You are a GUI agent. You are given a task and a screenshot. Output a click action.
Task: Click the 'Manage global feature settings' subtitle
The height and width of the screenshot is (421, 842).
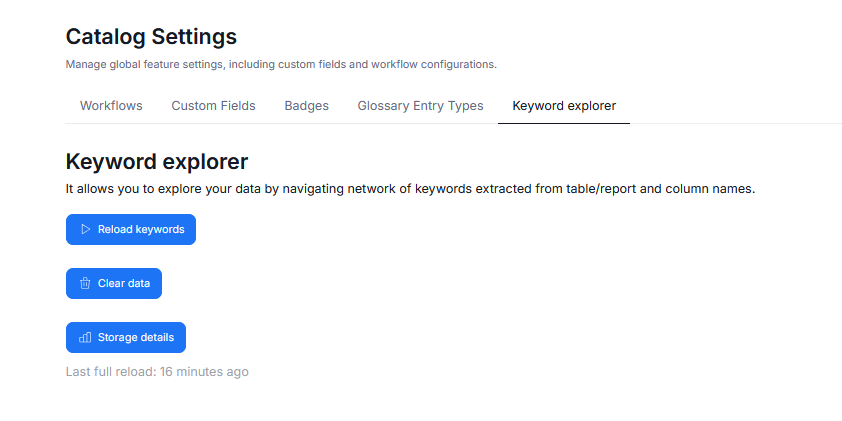click(281, 64)
